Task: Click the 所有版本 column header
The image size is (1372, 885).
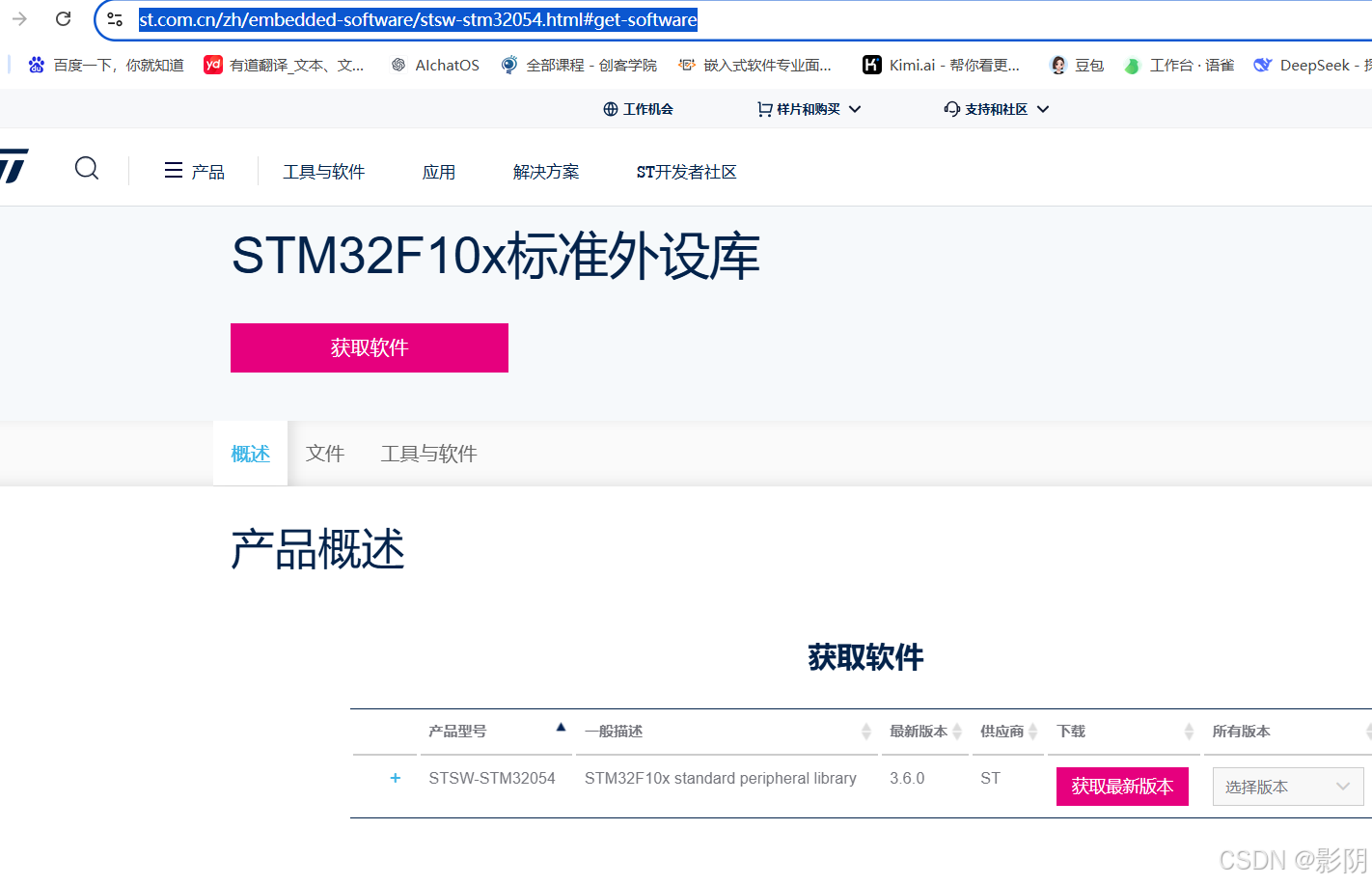Action: (x=1241, y=732)
